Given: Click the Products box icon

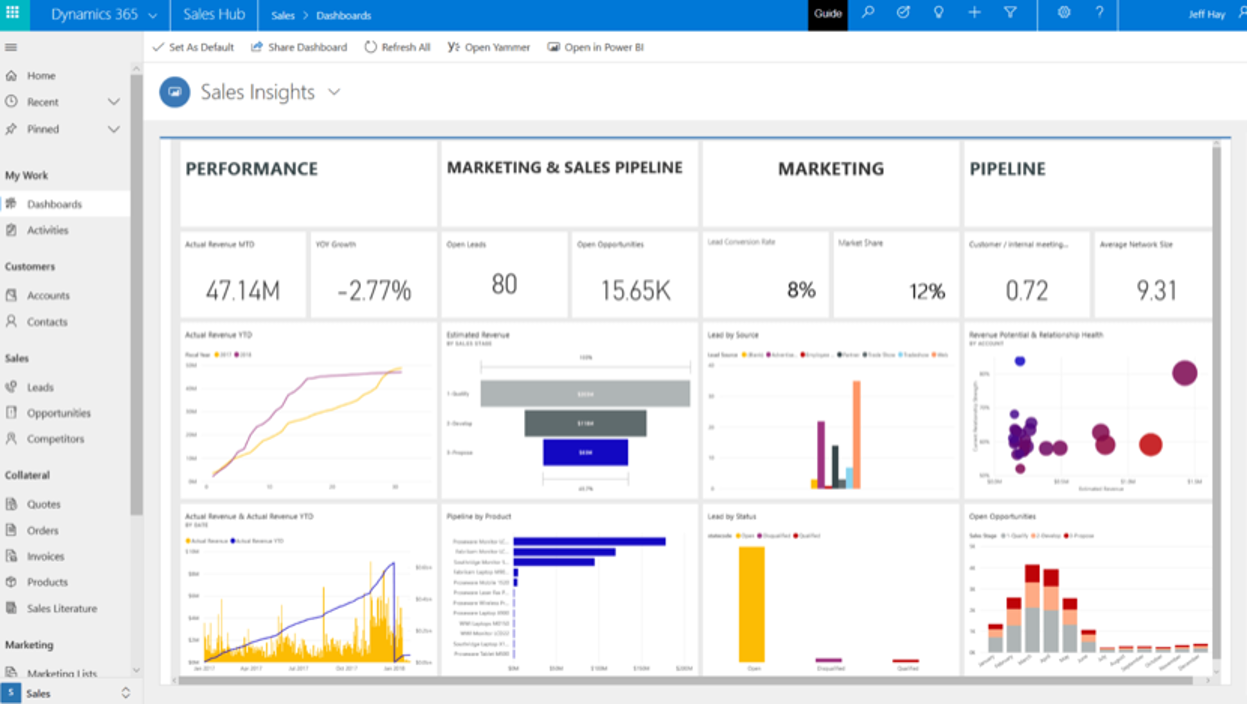Looking at the screenshot, I should pos(11,582).
